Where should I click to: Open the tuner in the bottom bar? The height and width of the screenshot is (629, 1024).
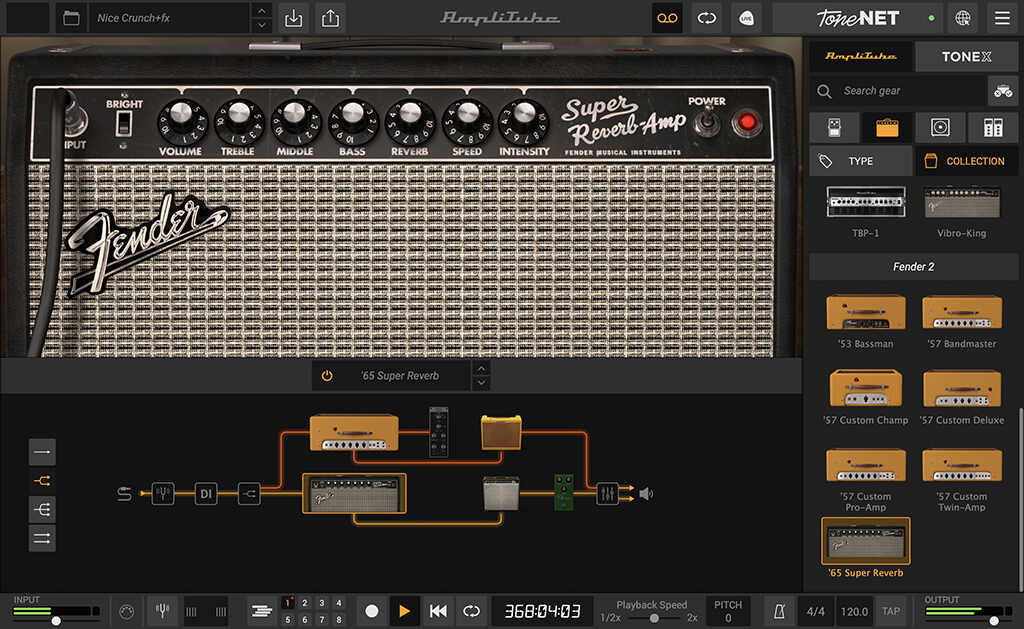[163, 610]
